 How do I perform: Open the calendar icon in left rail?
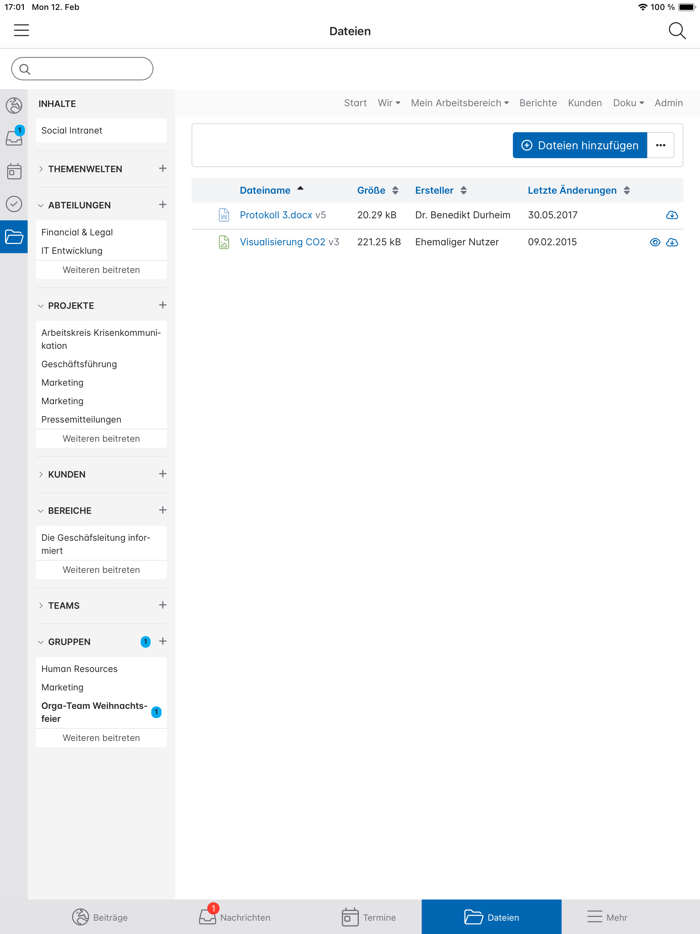14,171
